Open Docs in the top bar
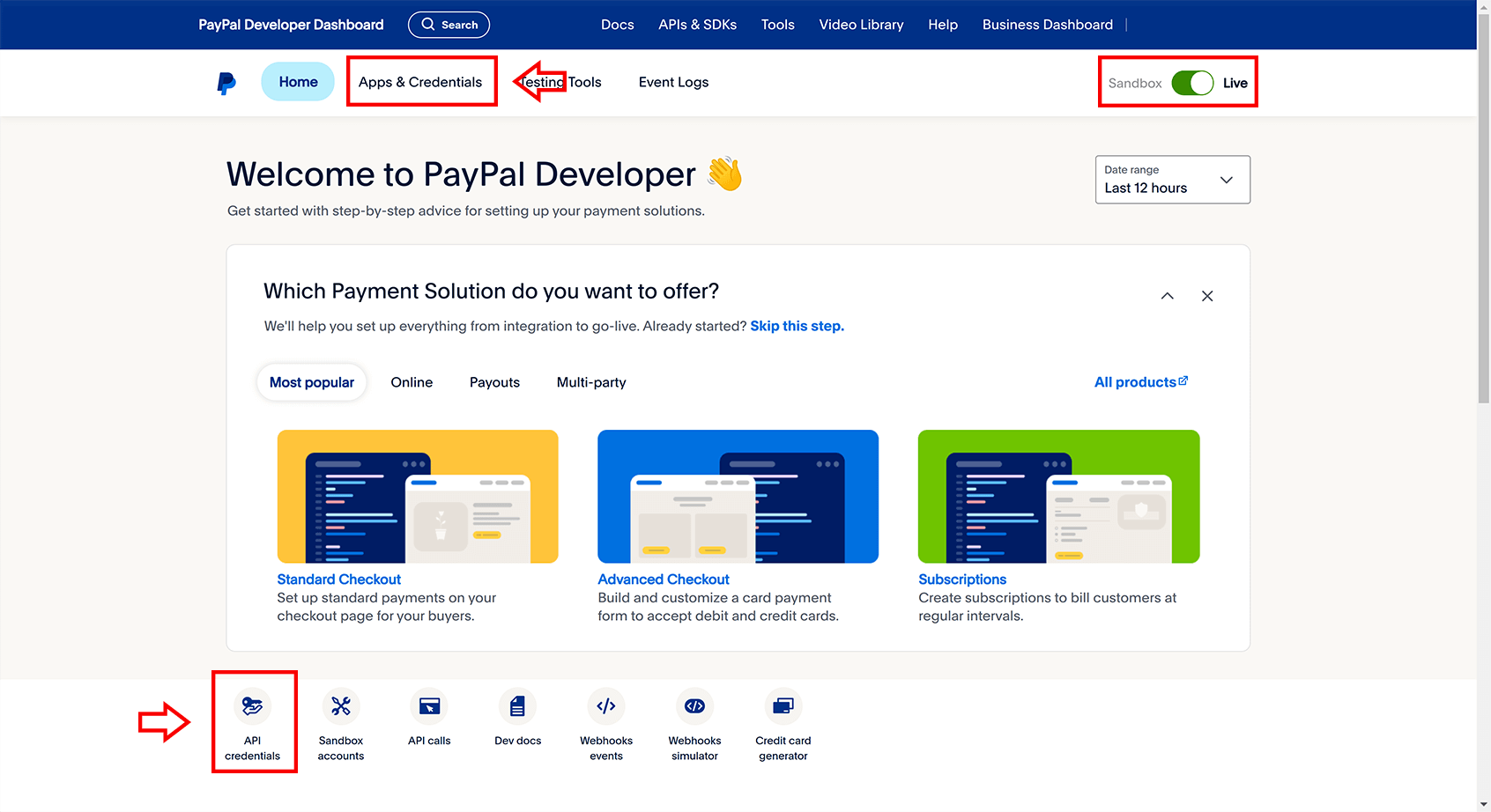This screenshot has height=812, width=1491. coord(617,25)
